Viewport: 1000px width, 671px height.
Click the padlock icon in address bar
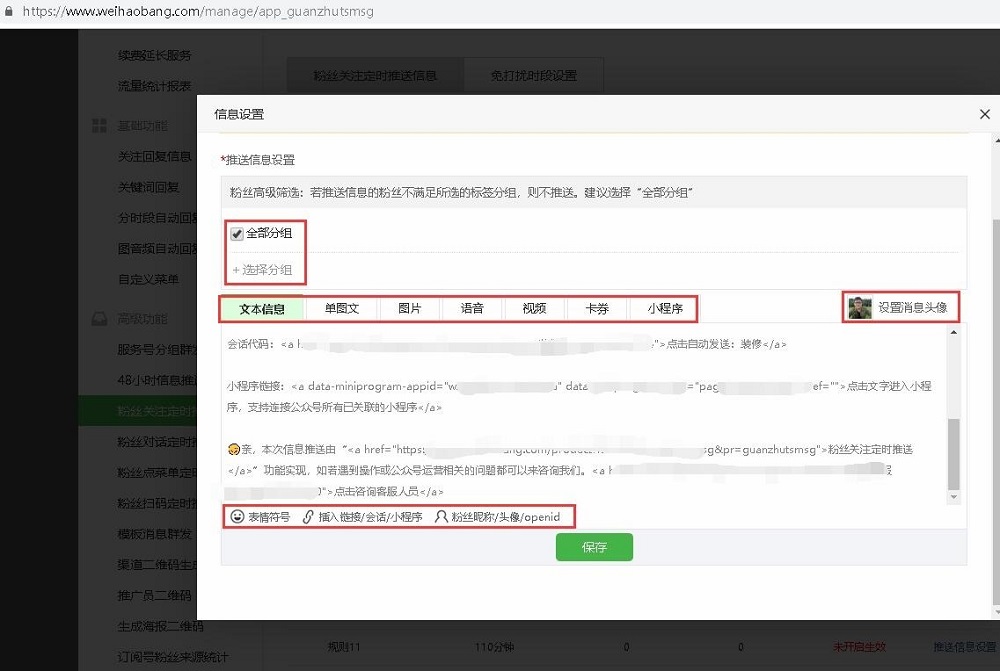pyautogui.click(x=8, y=11)
